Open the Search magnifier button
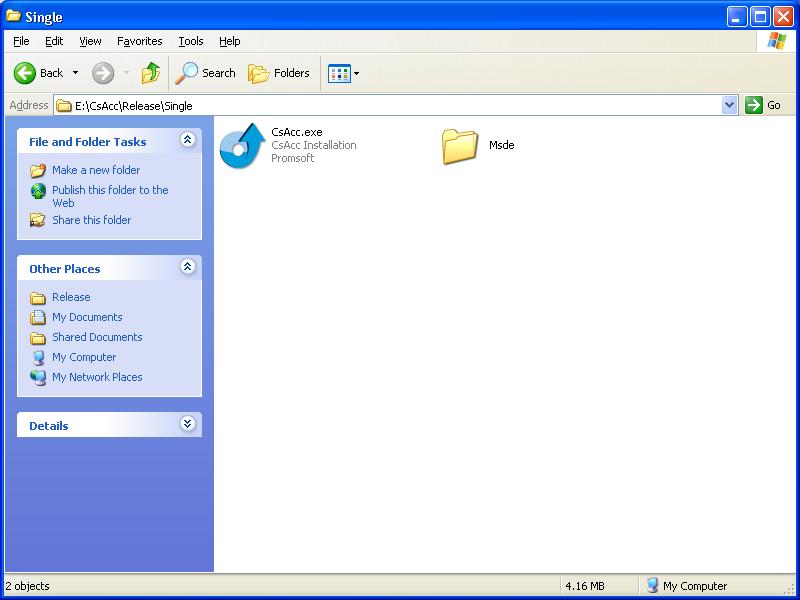 205,73
